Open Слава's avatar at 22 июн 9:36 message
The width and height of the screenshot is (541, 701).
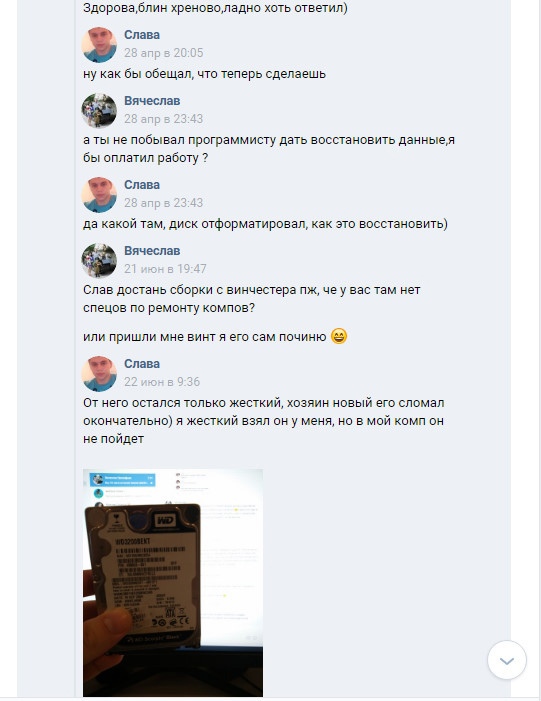coord(99,374)
